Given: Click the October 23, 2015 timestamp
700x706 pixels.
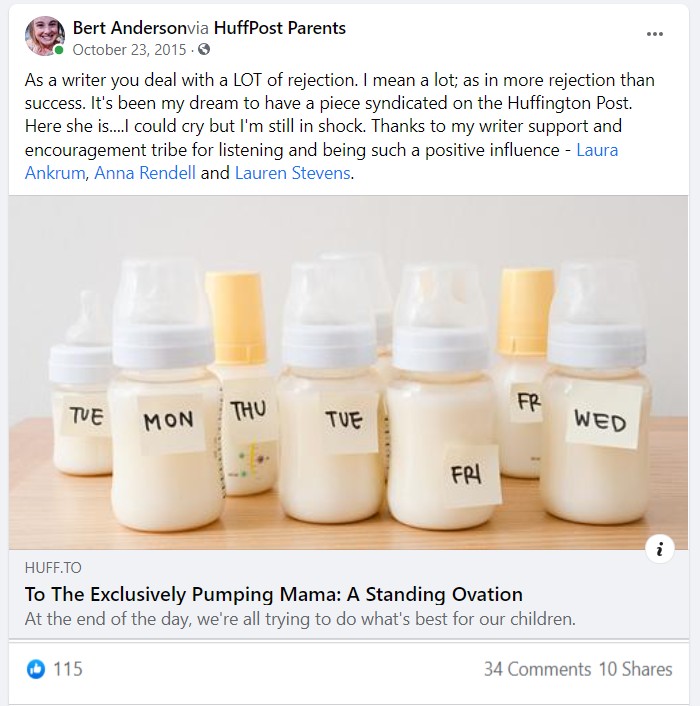Looking at the screenshot, I should point(129,50).
